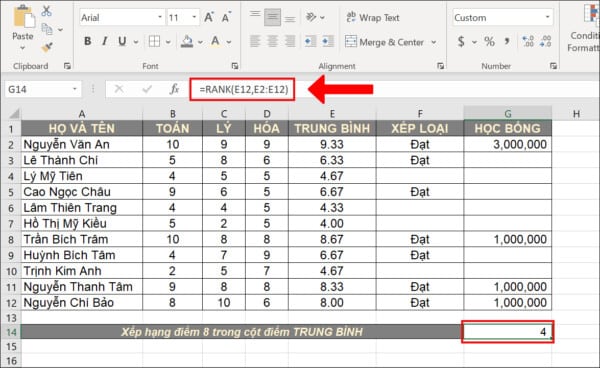Screen dimensions: 600x368
Task: Click the Increase Decimal icon
Action: [528, 41]
